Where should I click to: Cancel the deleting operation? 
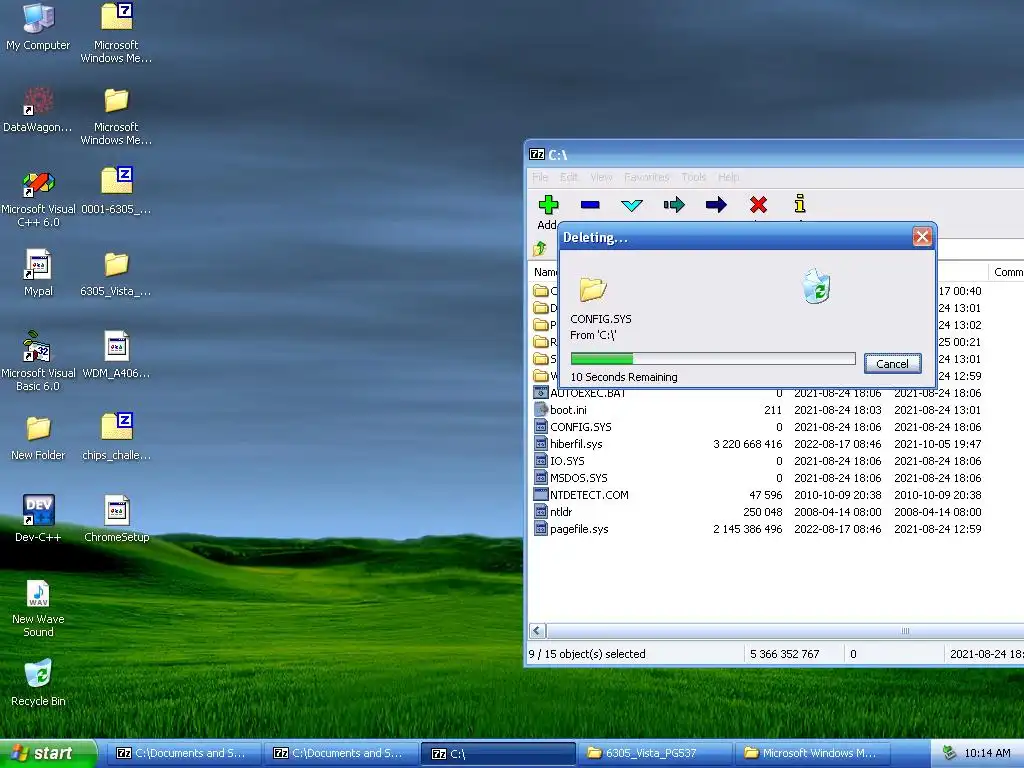[x=892, y=364]
